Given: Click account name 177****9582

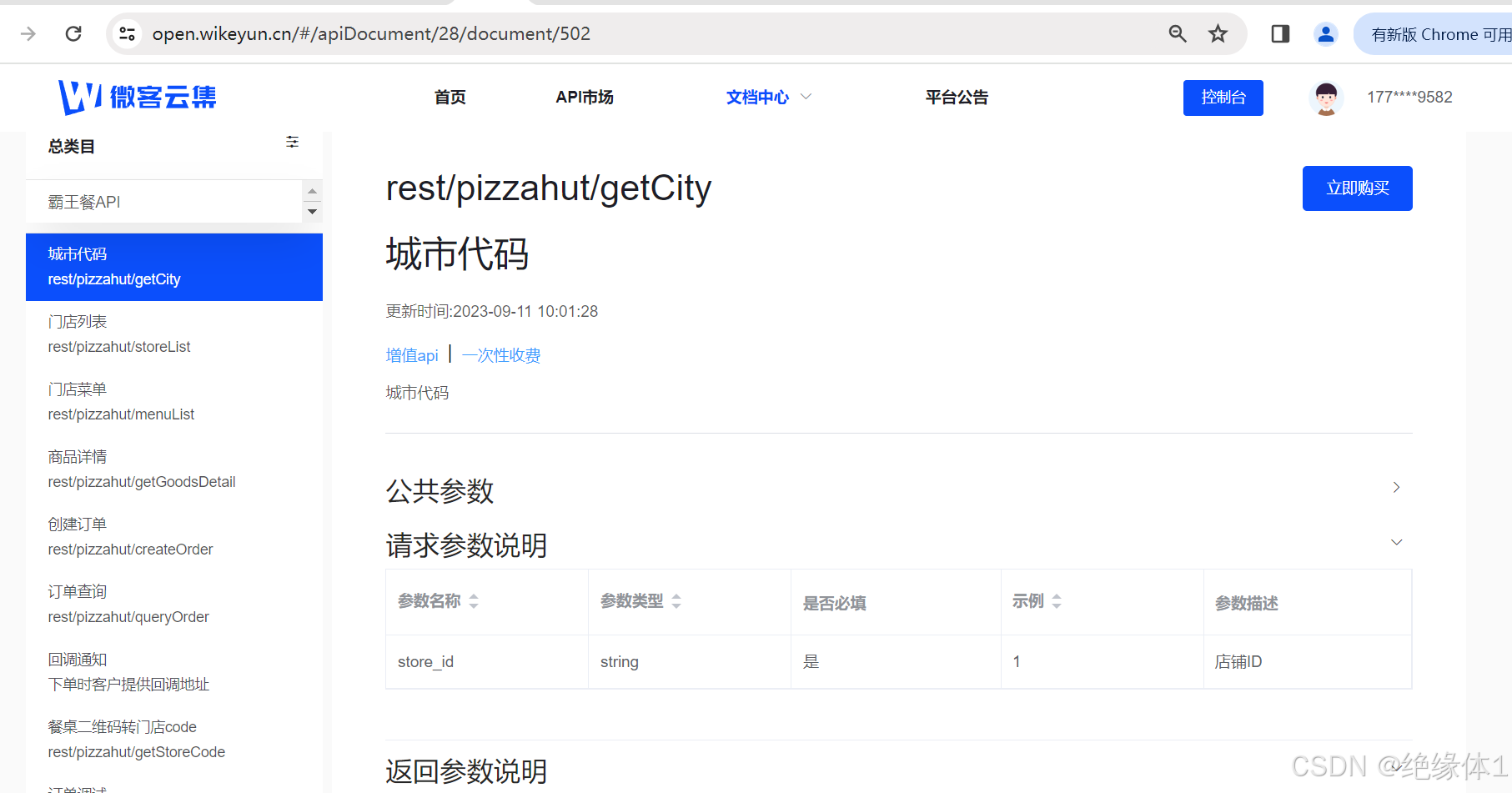Looking at the screenshot, I should (1409, 98).
